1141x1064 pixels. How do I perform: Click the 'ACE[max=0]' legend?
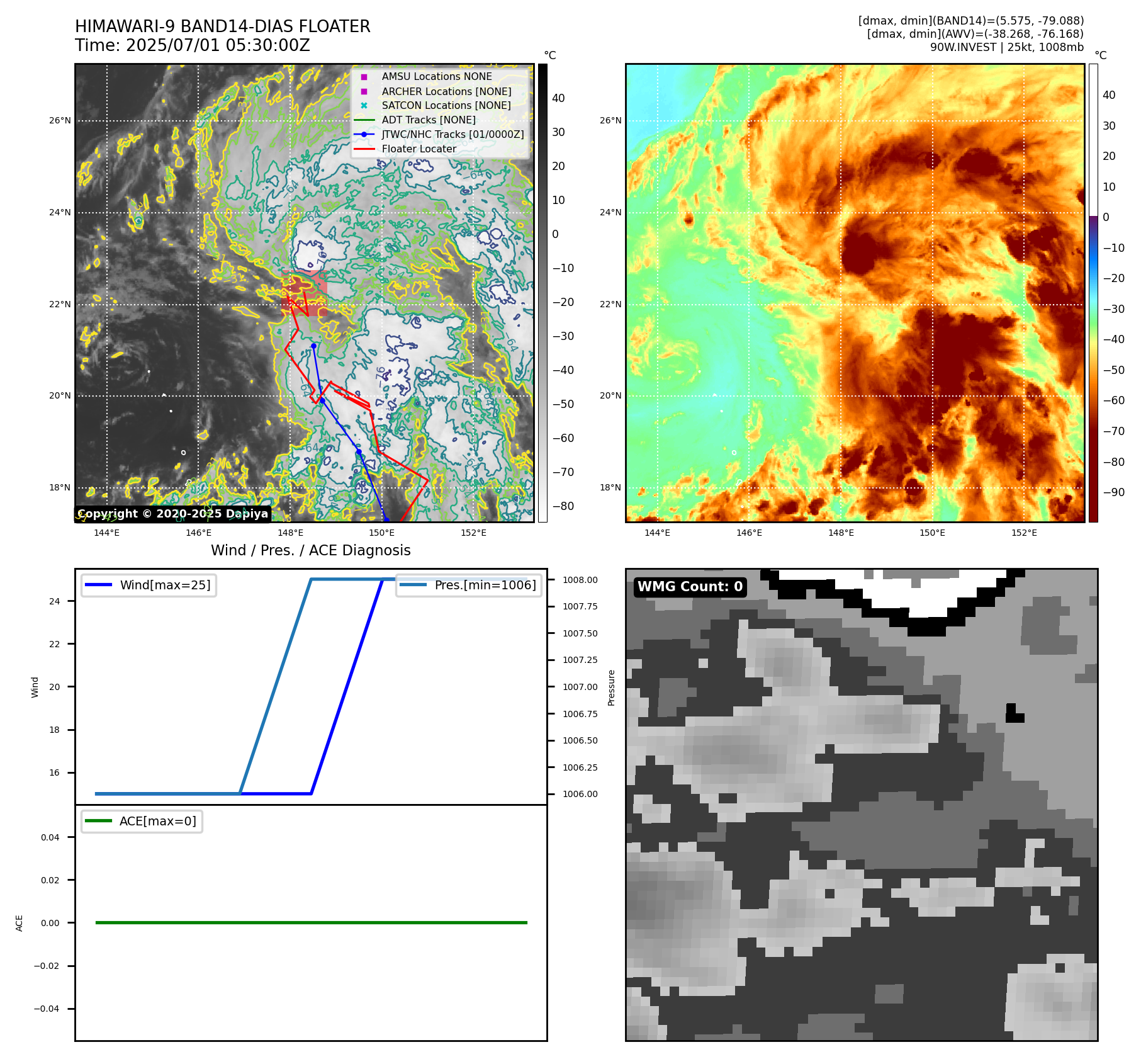142,821
